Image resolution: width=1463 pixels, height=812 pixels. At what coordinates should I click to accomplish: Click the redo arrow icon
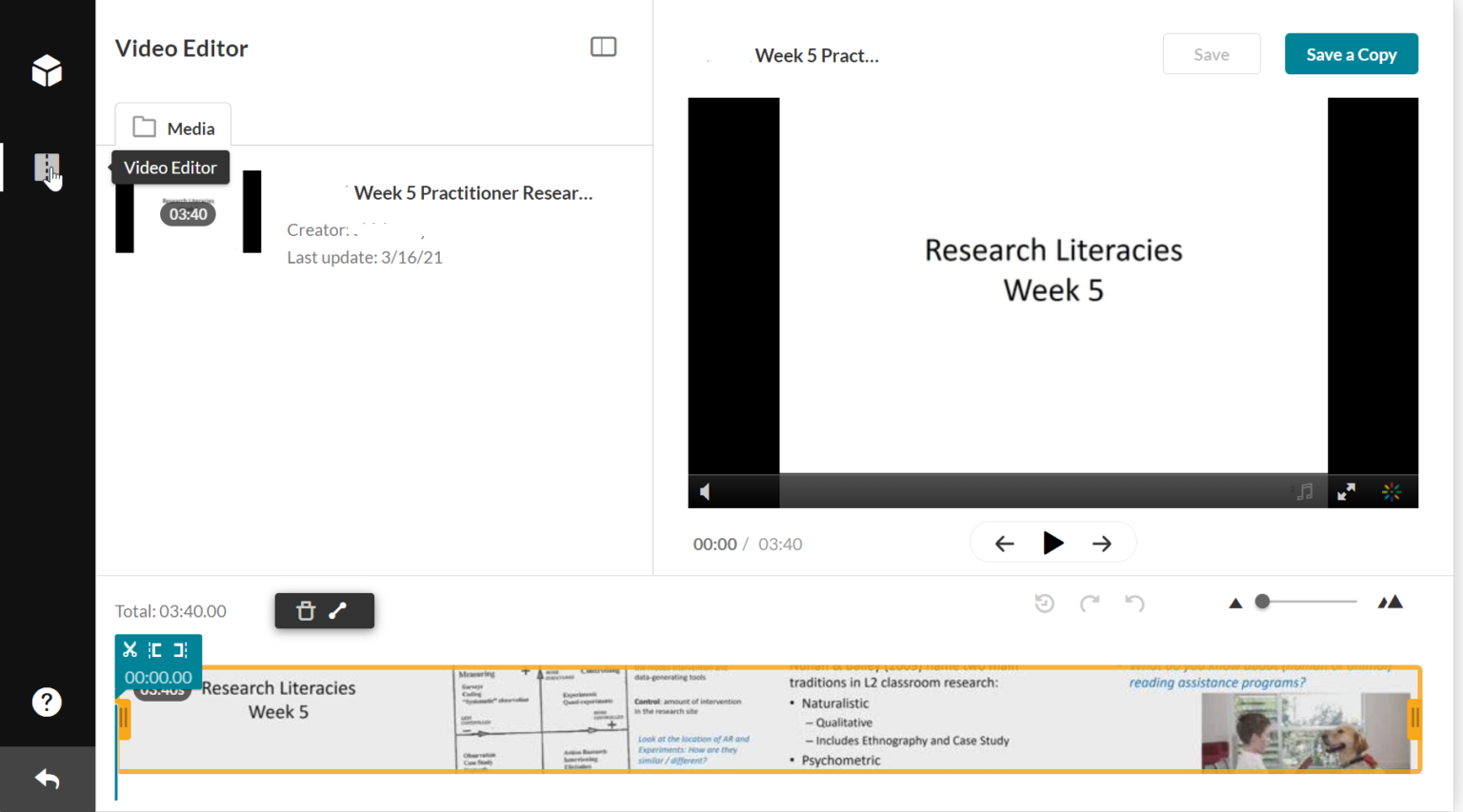tap(1090, 603)
